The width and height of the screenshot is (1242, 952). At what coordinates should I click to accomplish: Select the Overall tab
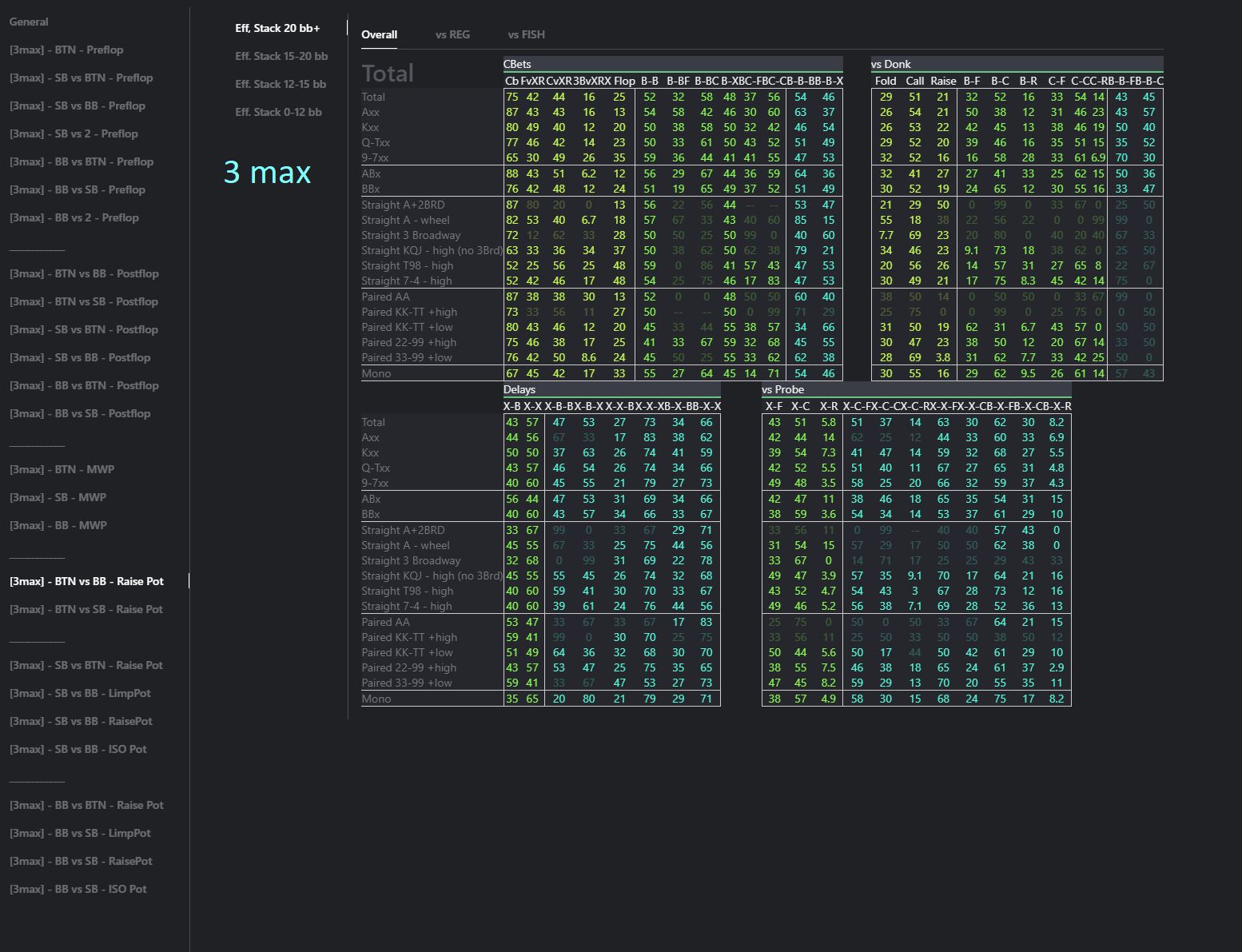point(379,34)
